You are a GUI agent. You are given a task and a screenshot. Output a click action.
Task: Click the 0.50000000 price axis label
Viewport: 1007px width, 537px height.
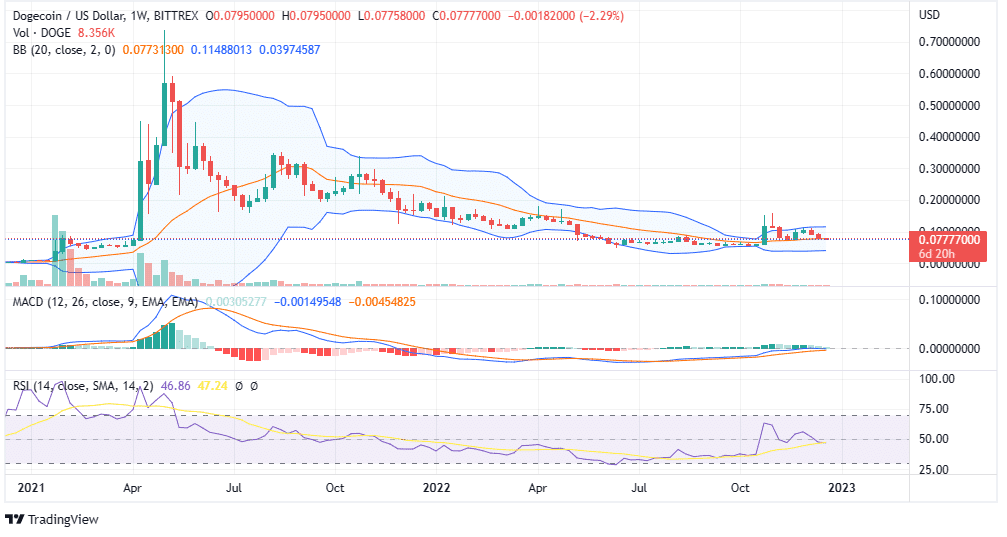[949, 105]
